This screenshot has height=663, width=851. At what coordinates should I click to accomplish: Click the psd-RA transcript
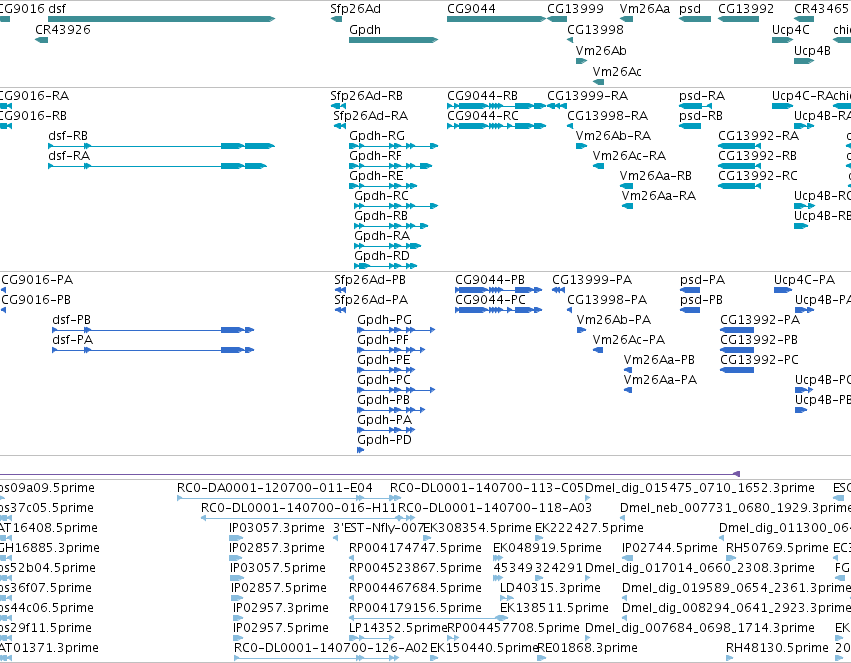pos(695,106)
